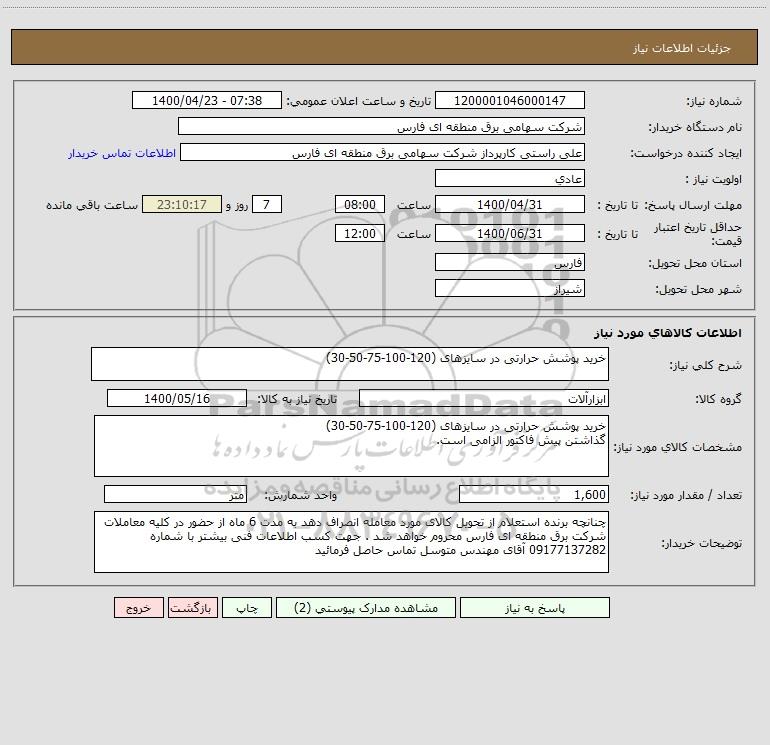Click the توضیحات خریدار text area
This screenshot has width=770, height=745.
[x=351, y=542]
